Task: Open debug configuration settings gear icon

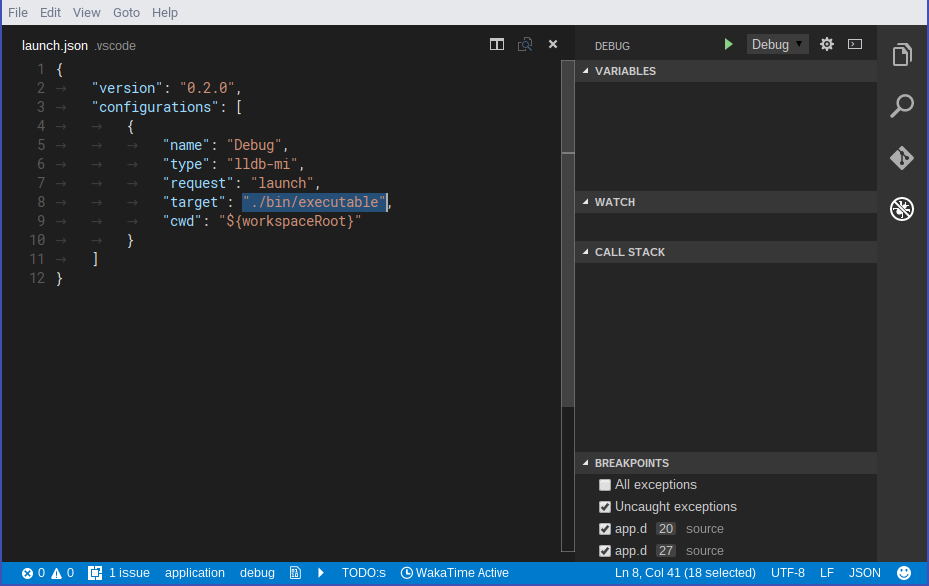Action: click(x=826, y=44)
